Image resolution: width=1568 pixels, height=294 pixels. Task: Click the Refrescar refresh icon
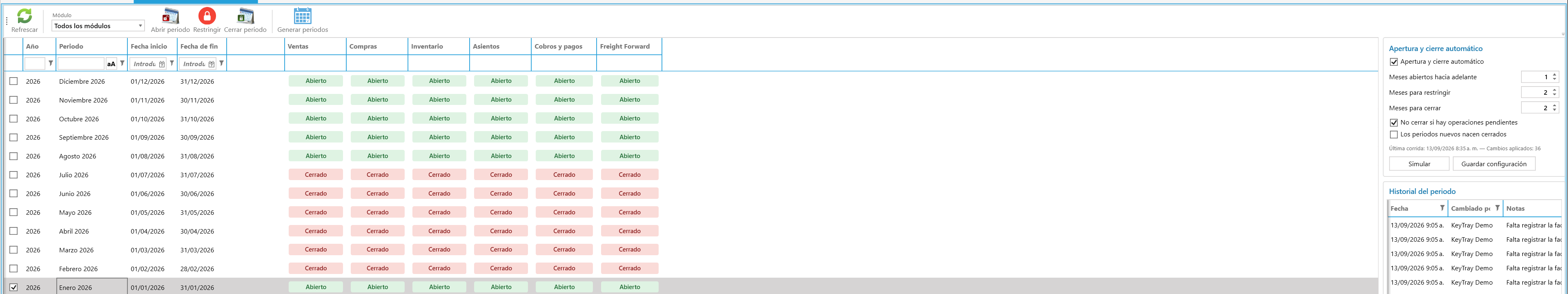point(24,16)
